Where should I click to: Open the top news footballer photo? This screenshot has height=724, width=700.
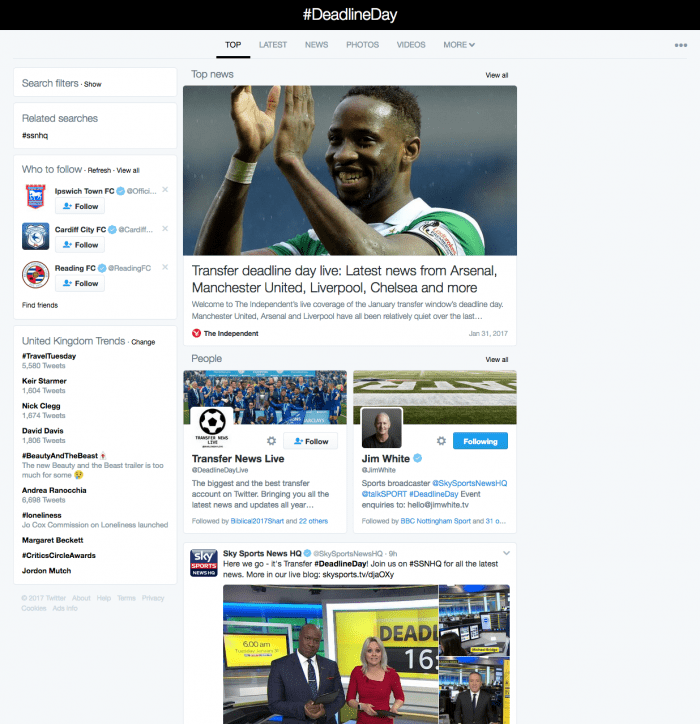(x=350, y=170)
